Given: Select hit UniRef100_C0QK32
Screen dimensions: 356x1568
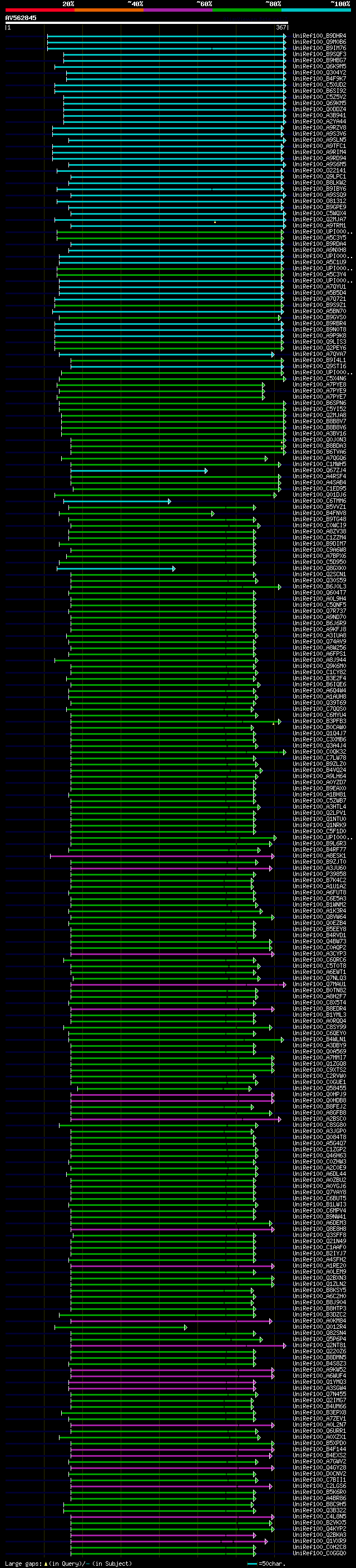Looking at the screenshot, I should click(x=319, y=752).
